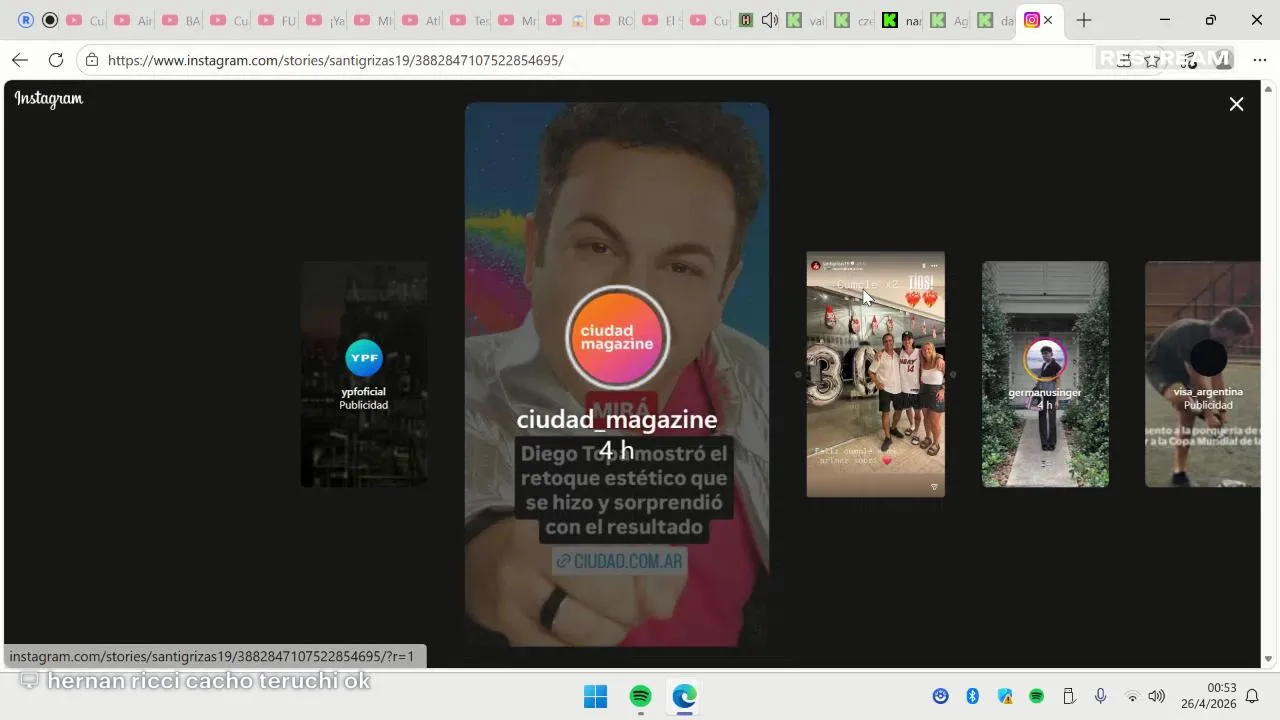Open Spotify from the taskbar
Viewport: 1280px width, 720px height.
[x=640, y=696]
